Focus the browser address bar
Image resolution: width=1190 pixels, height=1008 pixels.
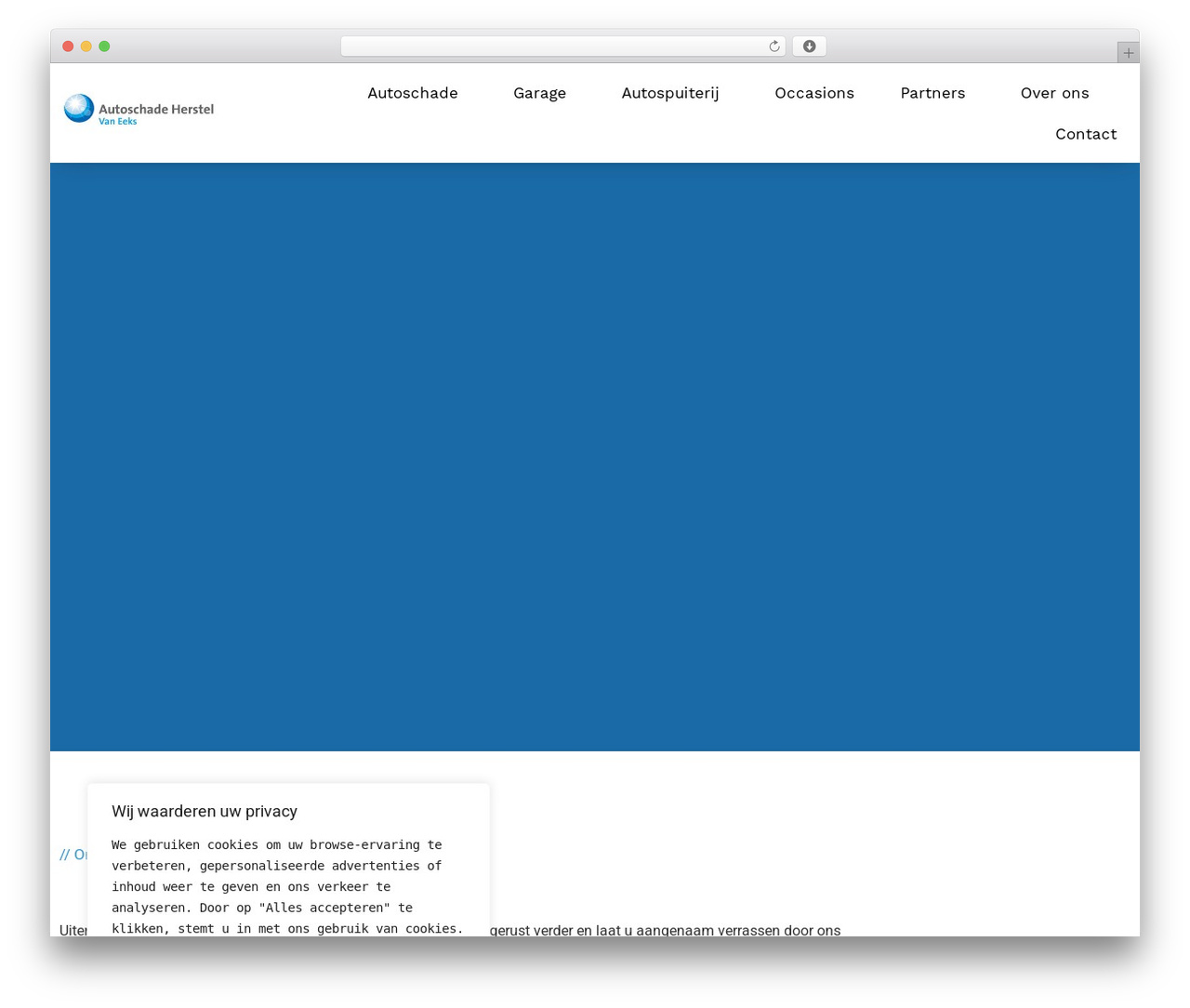[563, 46]
